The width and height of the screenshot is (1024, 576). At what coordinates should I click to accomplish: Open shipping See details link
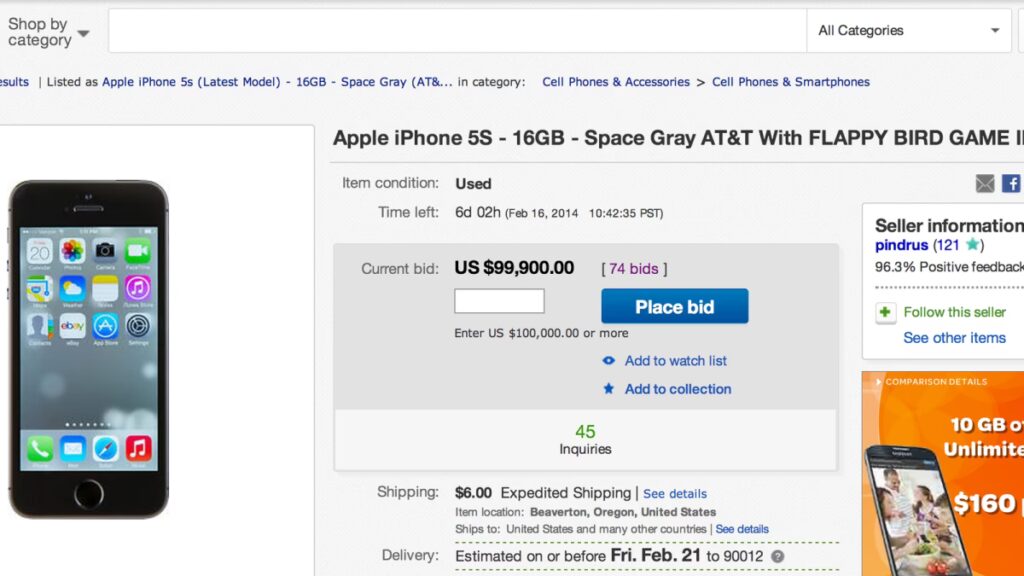coord(675,494)
